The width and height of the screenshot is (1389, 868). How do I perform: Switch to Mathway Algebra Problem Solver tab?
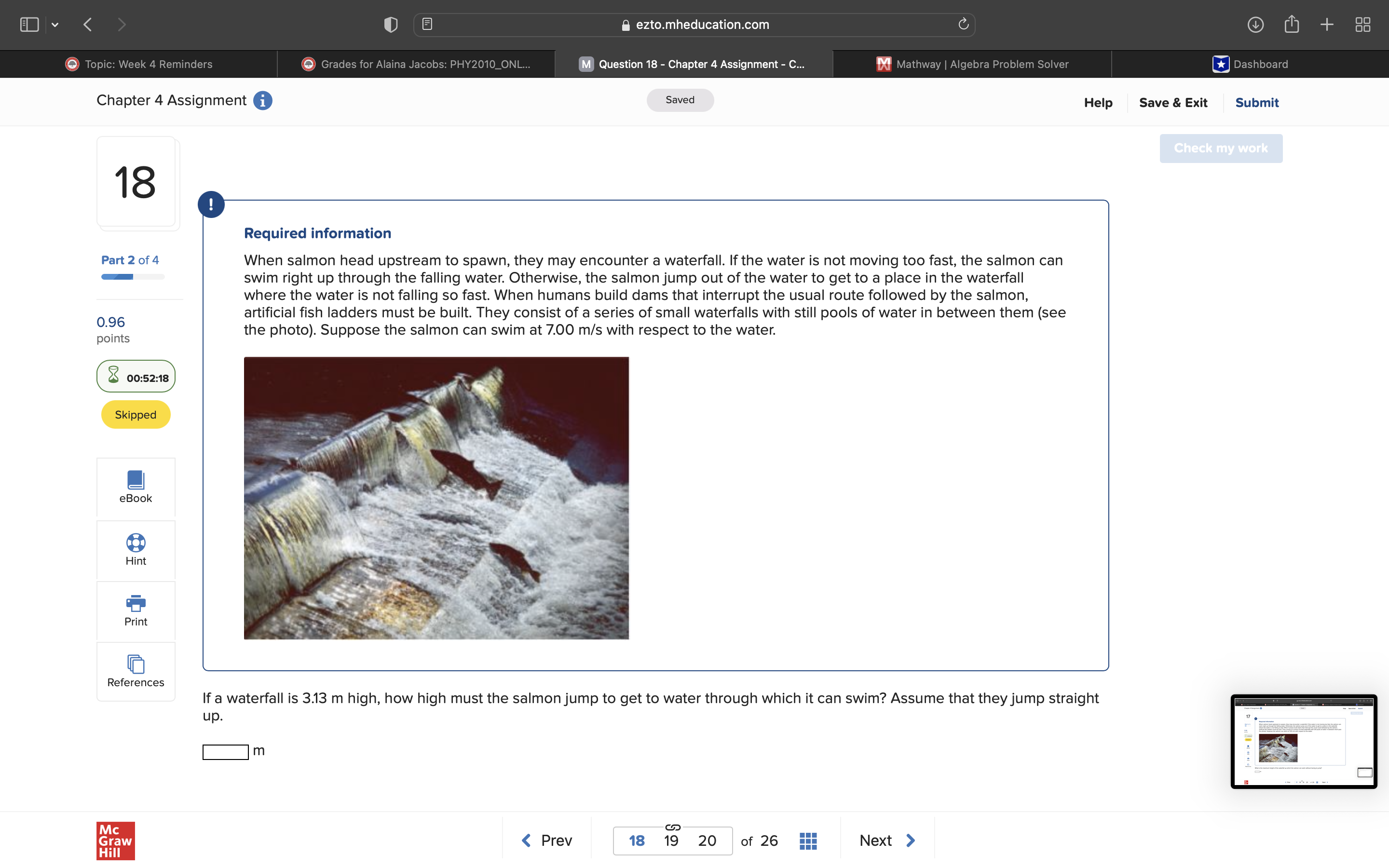972,64
